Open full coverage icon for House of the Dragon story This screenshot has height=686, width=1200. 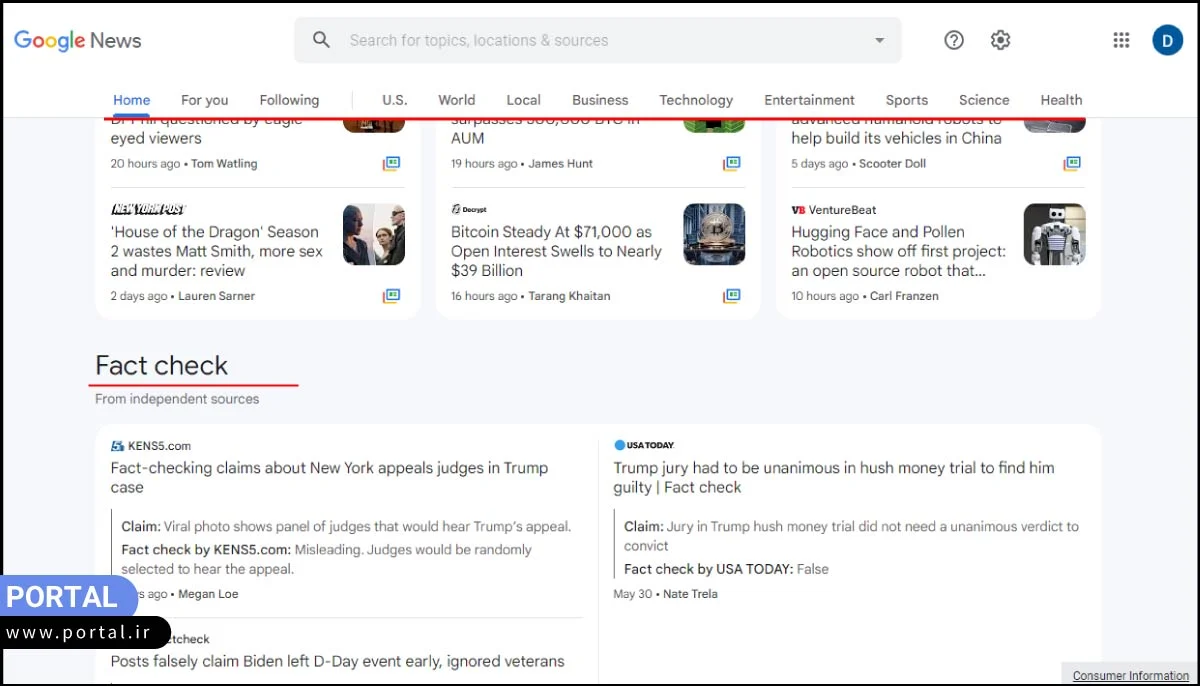[x=391, y=296]
